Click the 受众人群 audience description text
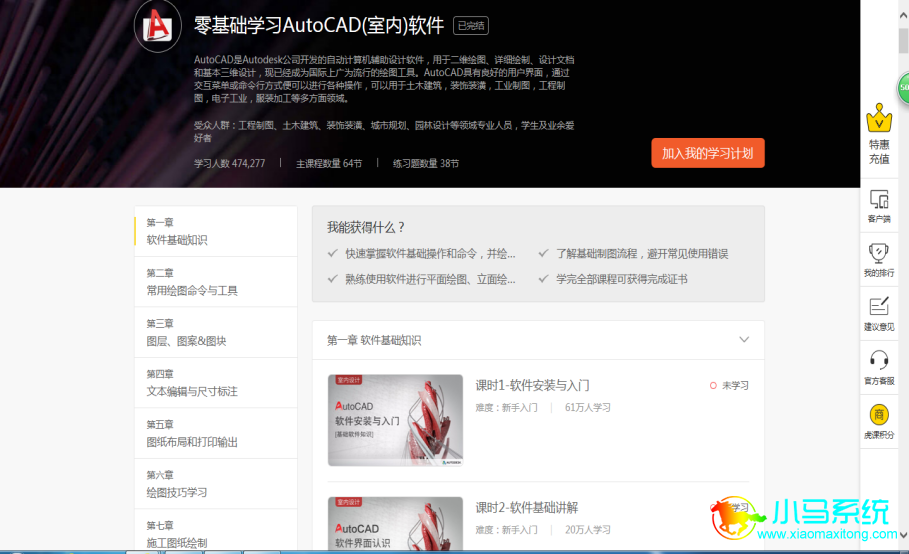909x554 pixels. coord(384,132)
